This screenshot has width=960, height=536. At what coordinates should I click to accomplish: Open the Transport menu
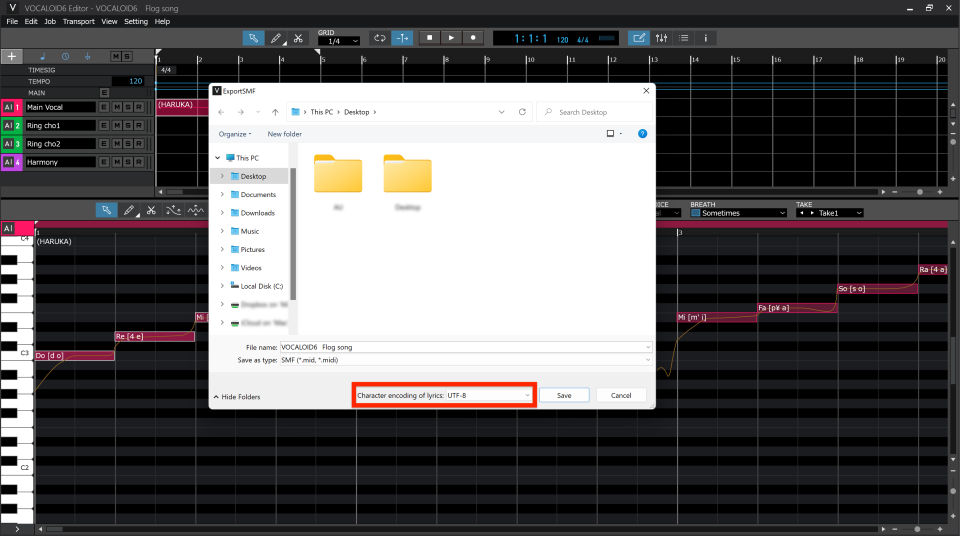point(78,21)
